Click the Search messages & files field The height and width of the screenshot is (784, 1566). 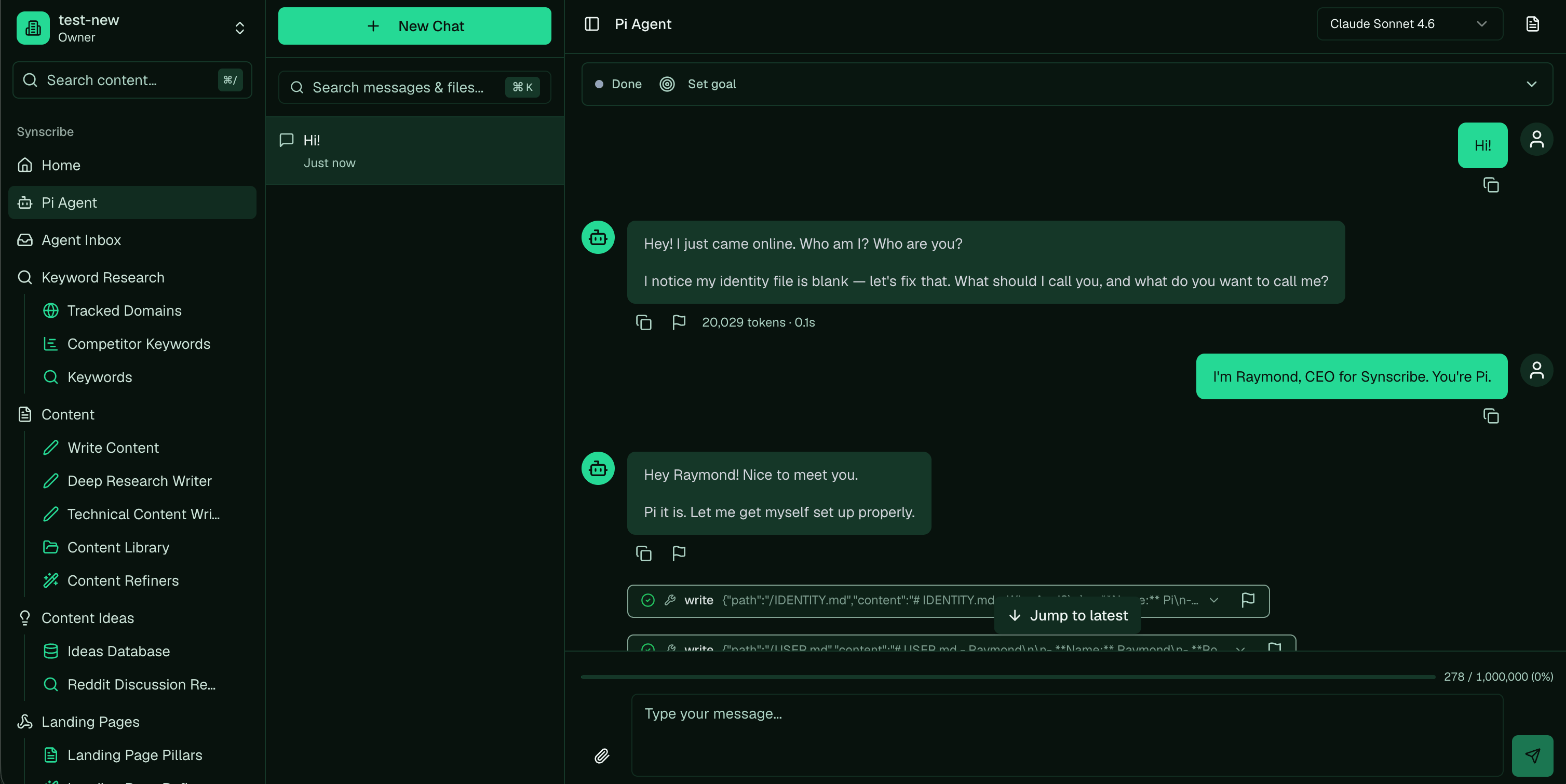414,87
